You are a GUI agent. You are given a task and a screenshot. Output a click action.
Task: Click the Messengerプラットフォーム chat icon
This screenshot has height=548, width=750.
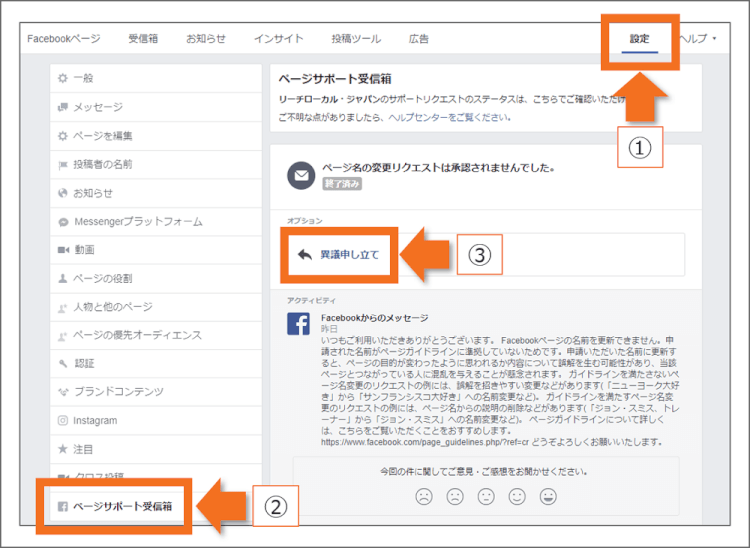click(x=63, y=222)
